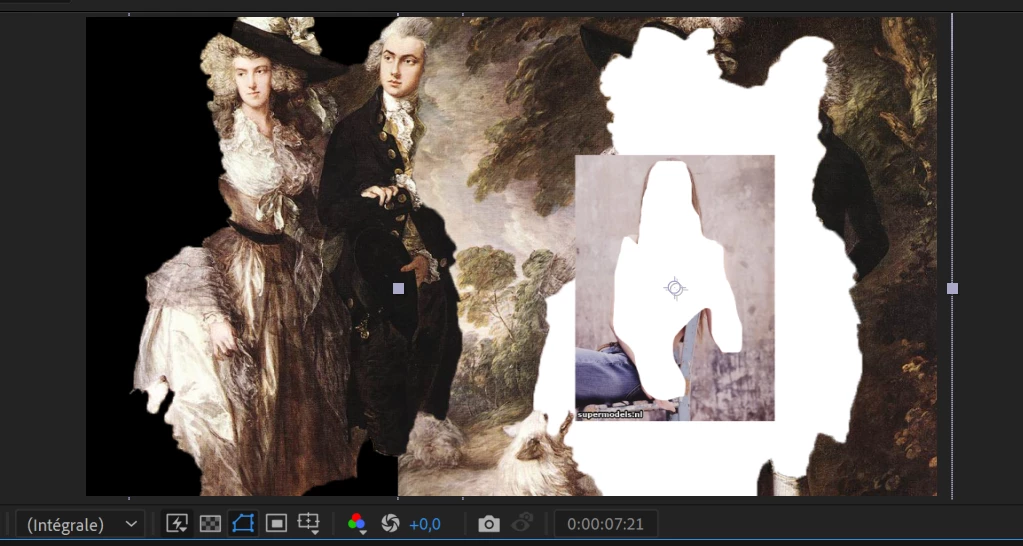
Task: Show snapshot using the eye-camera icon
Action: (522, 523)
